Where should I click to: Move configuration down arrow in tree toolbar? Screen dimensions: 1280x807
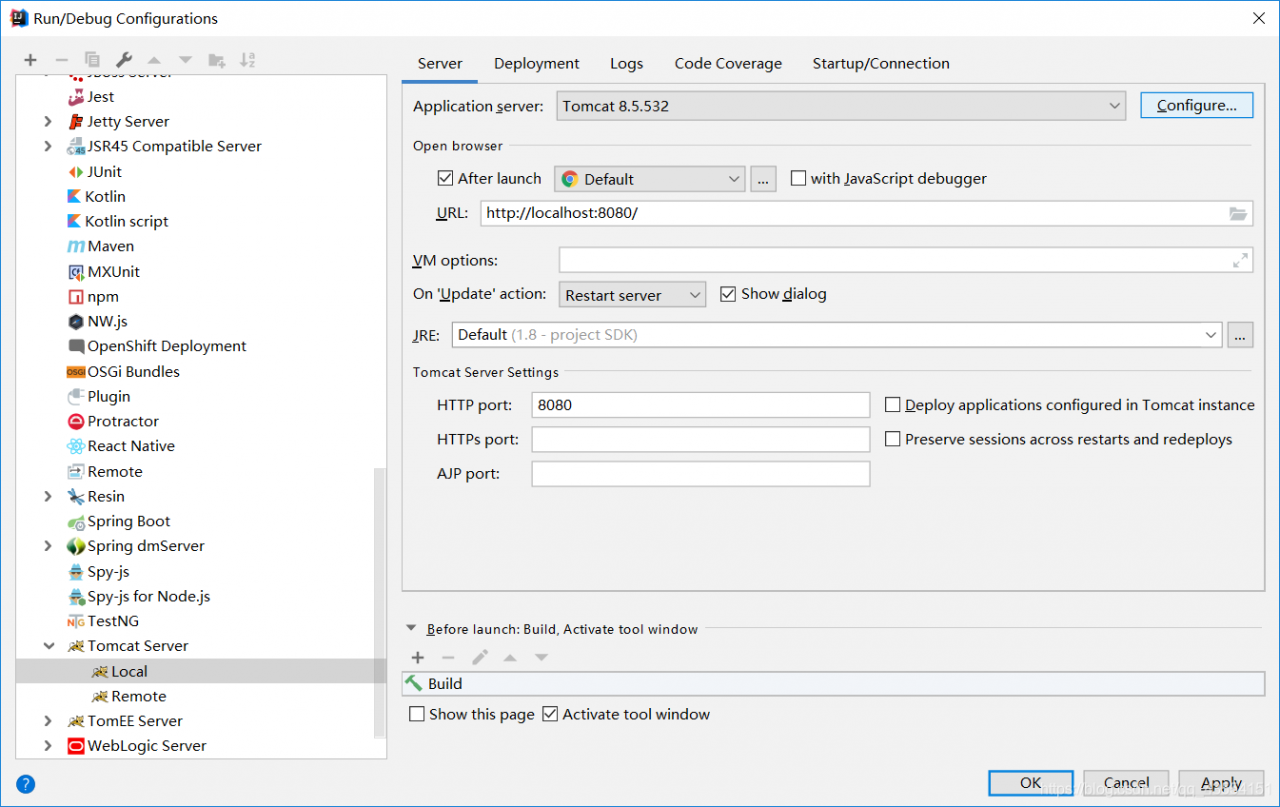(185, 60)
